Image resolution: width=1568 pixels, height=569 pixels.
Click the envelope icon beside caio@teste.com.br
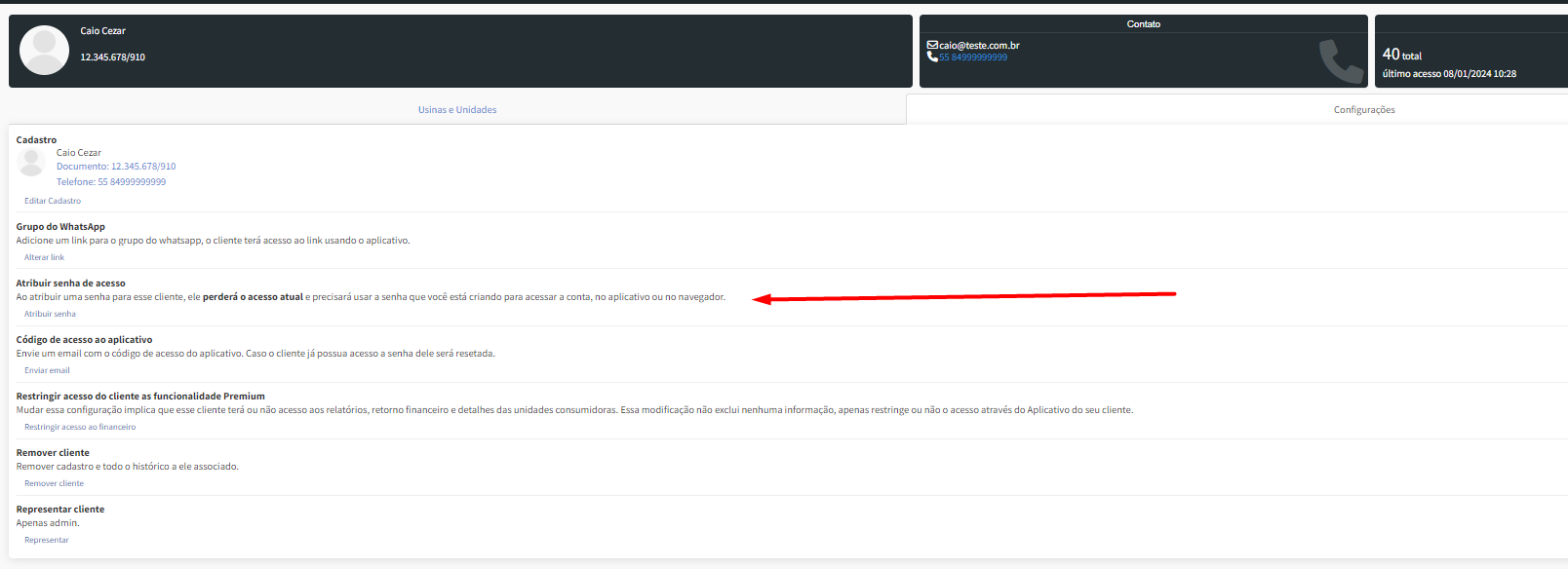point(932,45)
